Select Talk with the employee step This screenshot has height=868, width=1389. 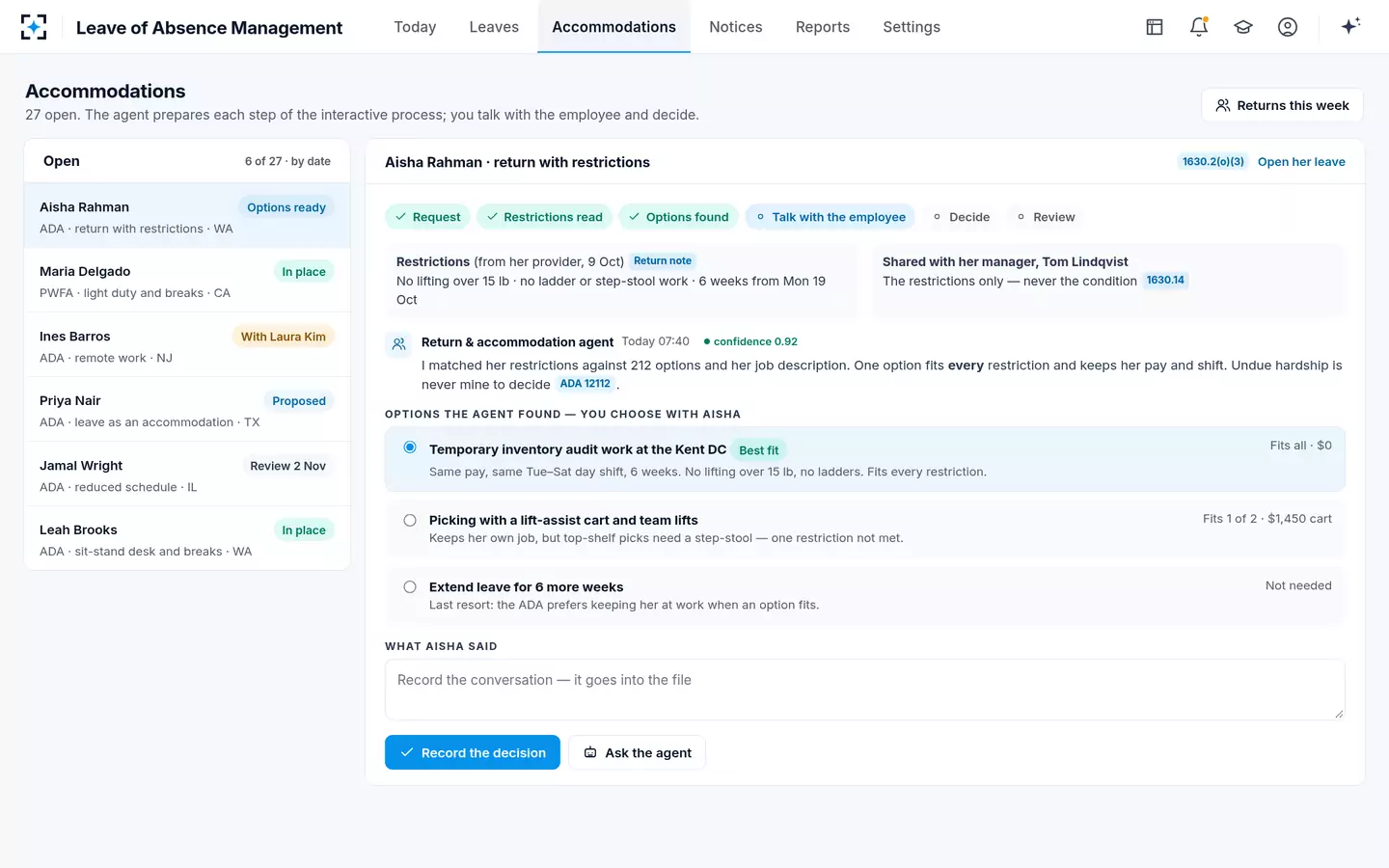[x=831, y=217]
